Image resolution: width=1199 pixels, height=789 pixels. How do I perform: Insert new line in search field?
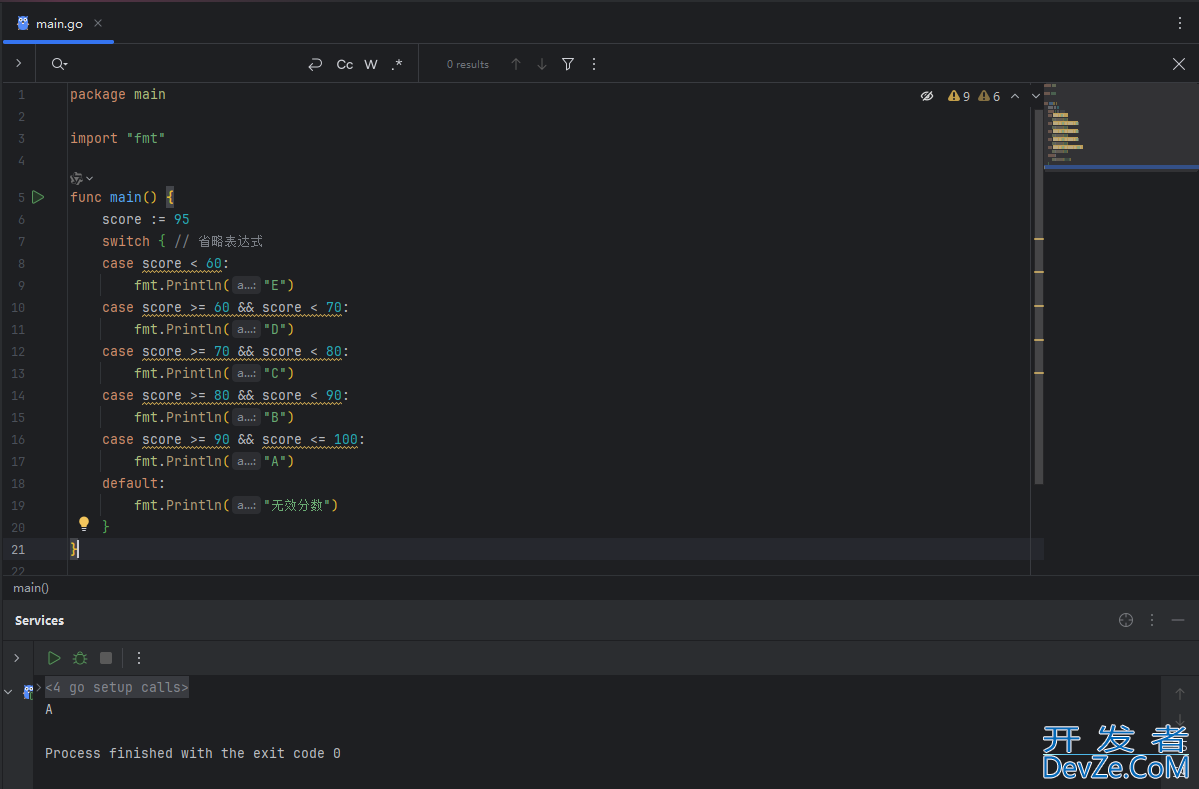click(315, 64)
